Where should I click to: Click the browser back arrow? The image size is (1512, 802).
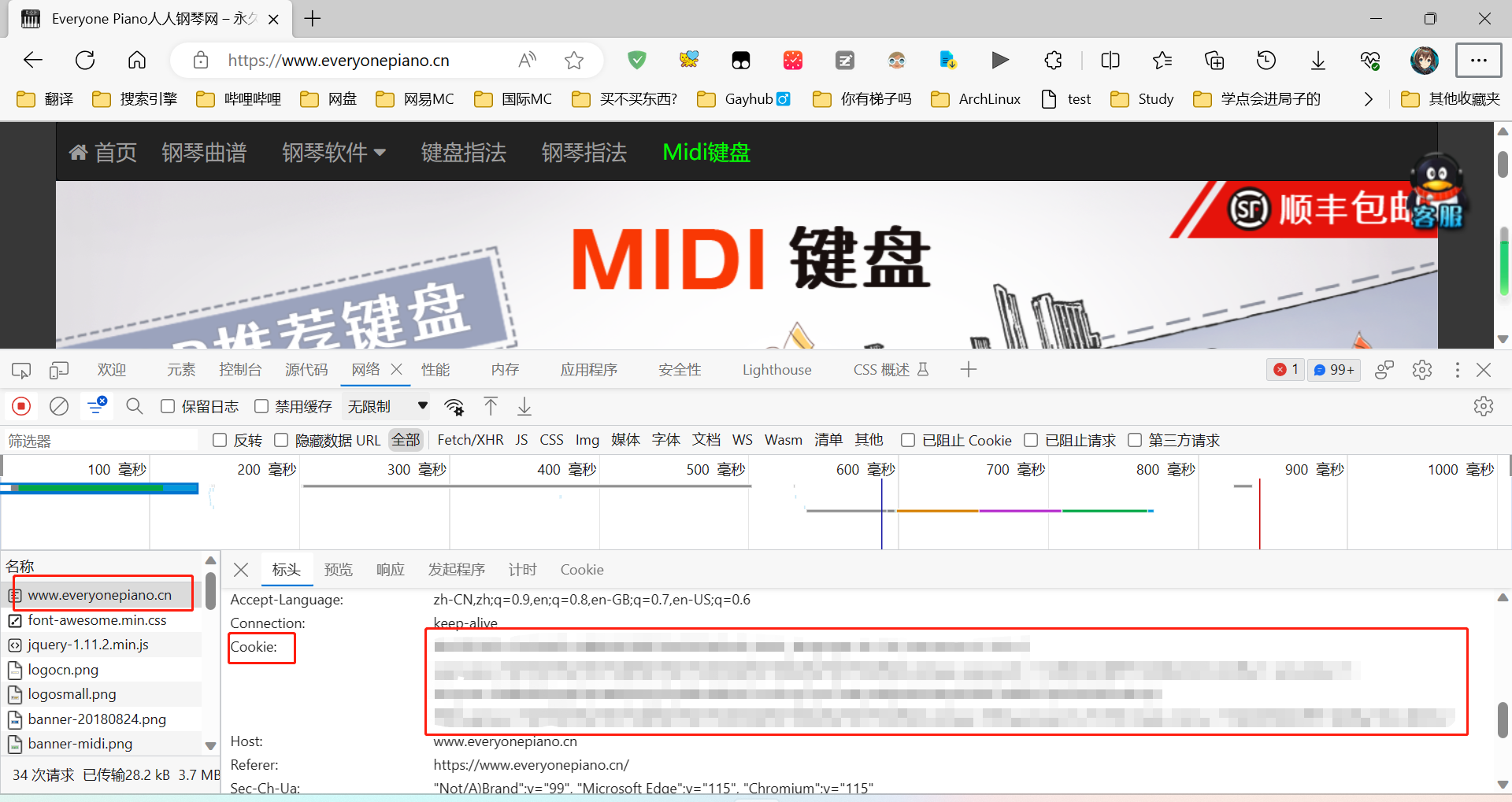click(33, 60)
